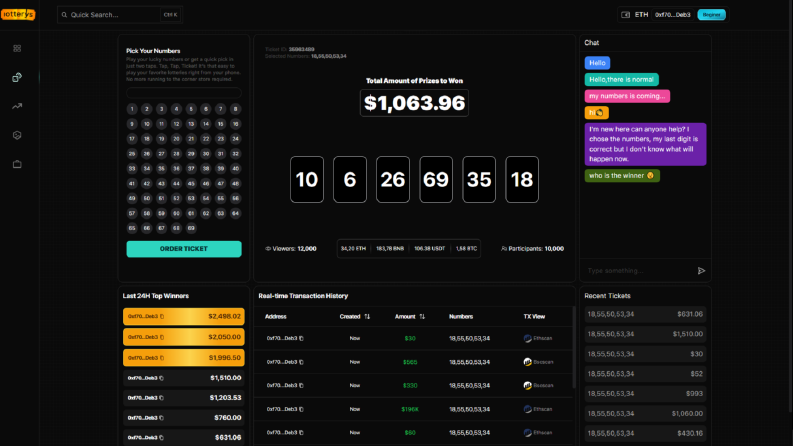Open Etherscan link for the $60 transaction
793x446 pixels.
(538, 433)
